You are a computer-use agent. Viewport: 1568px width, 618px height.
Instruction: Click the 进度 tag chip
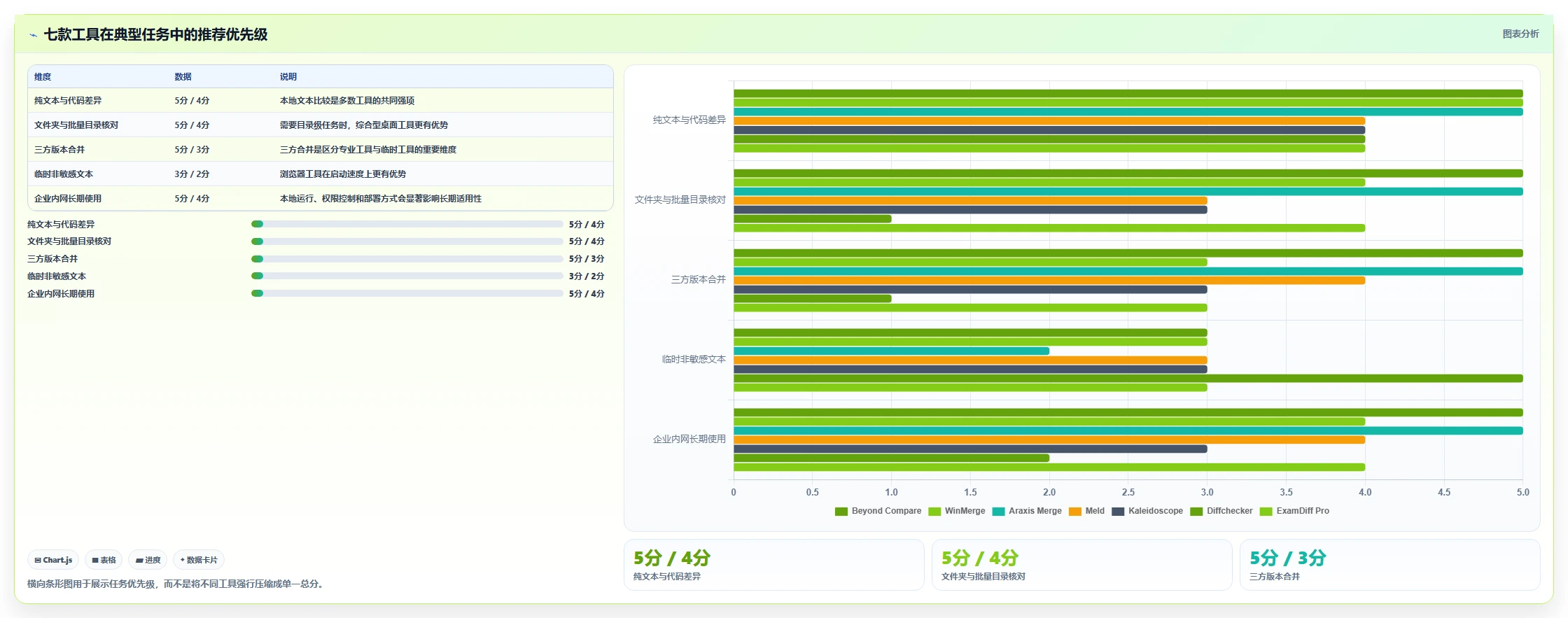tap(148, 560)
